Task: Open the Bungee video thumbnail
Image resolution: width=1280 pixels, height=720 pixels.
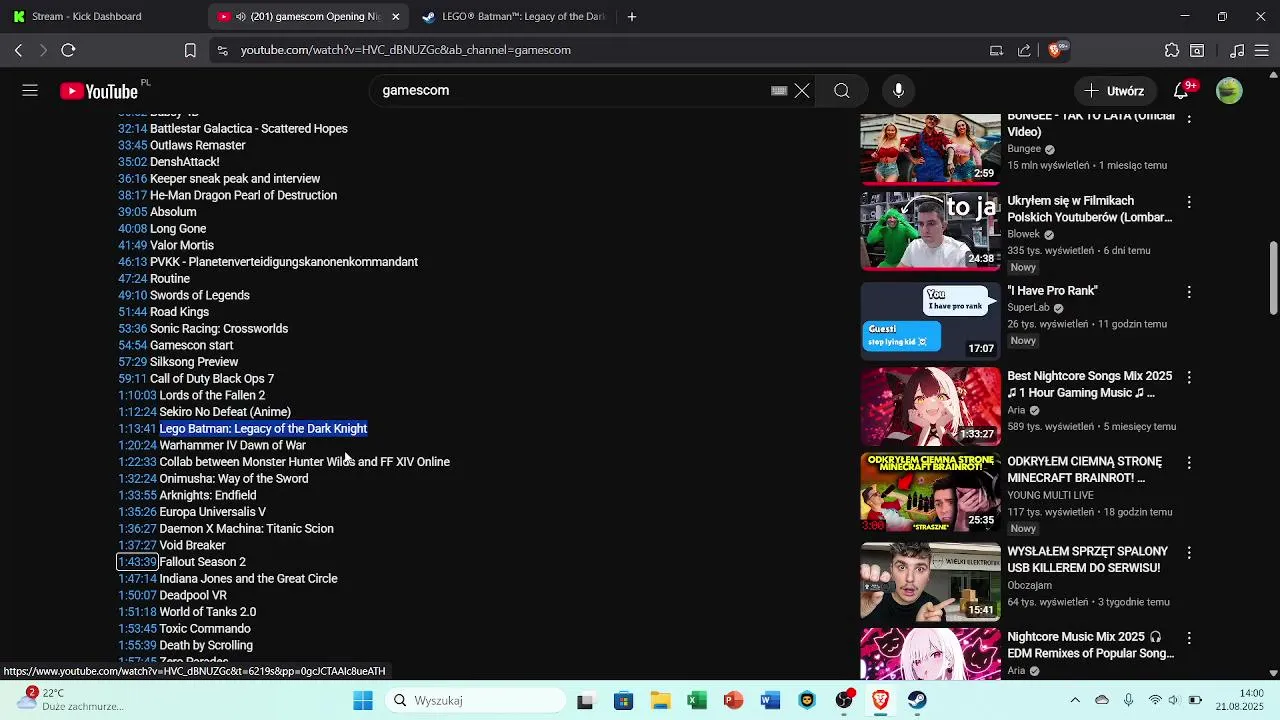Action: (930, 148)
